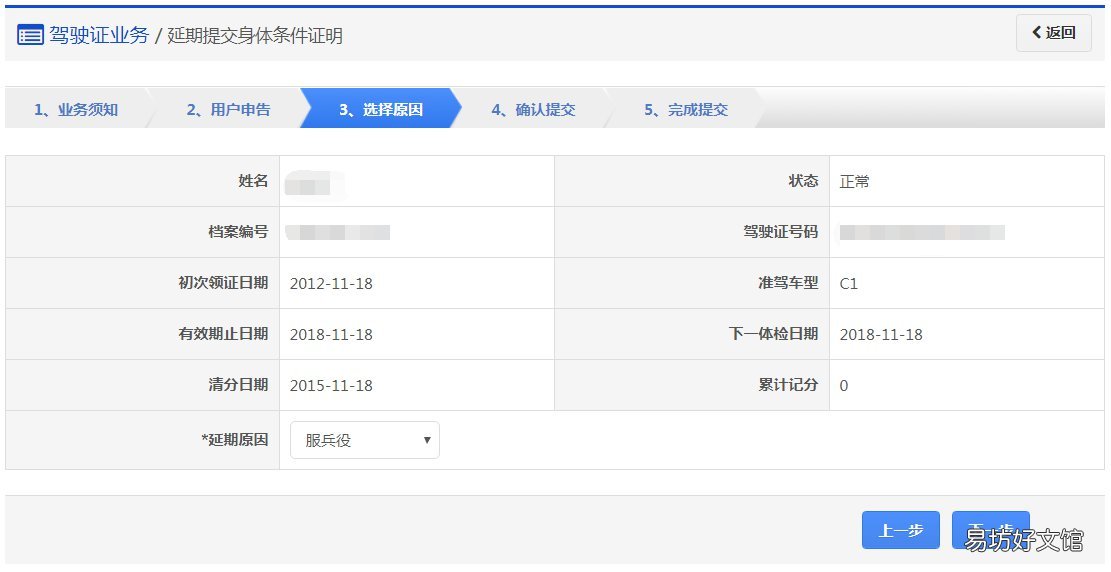Go to step 5、完成提交
Viewport: 1111px width, 572px height.
coord(686,109)
